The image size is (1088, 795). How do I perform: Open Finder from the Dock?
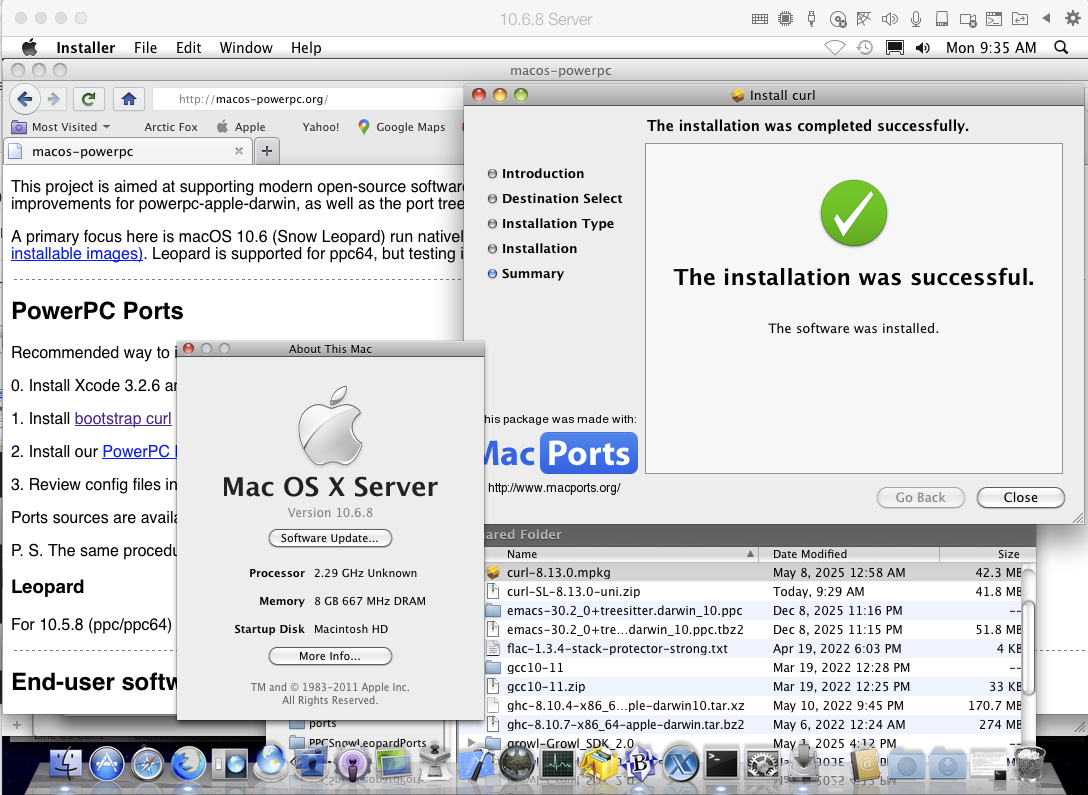(x=67, y=764)
